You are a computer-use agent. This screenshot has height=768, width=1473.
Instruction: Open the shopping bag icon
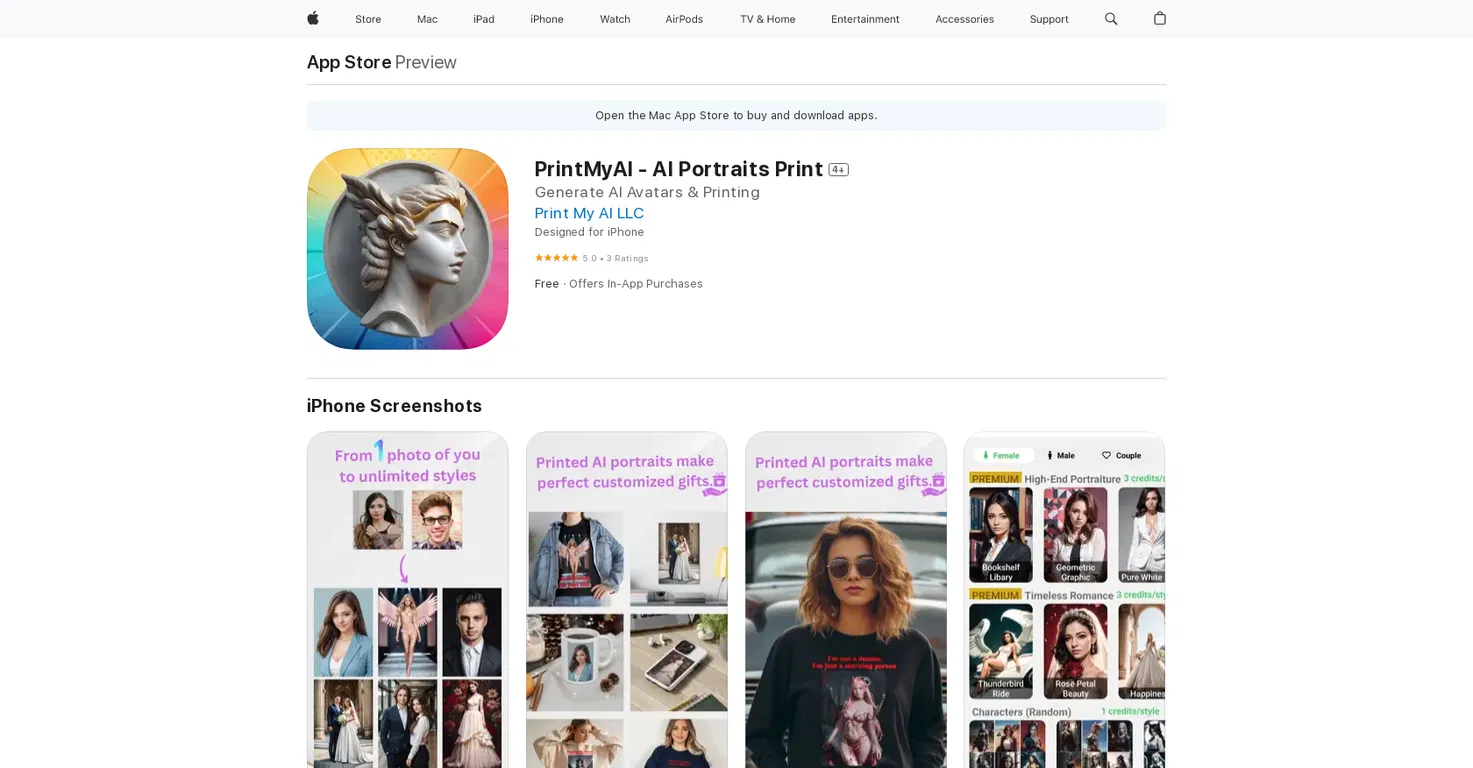1160,18
